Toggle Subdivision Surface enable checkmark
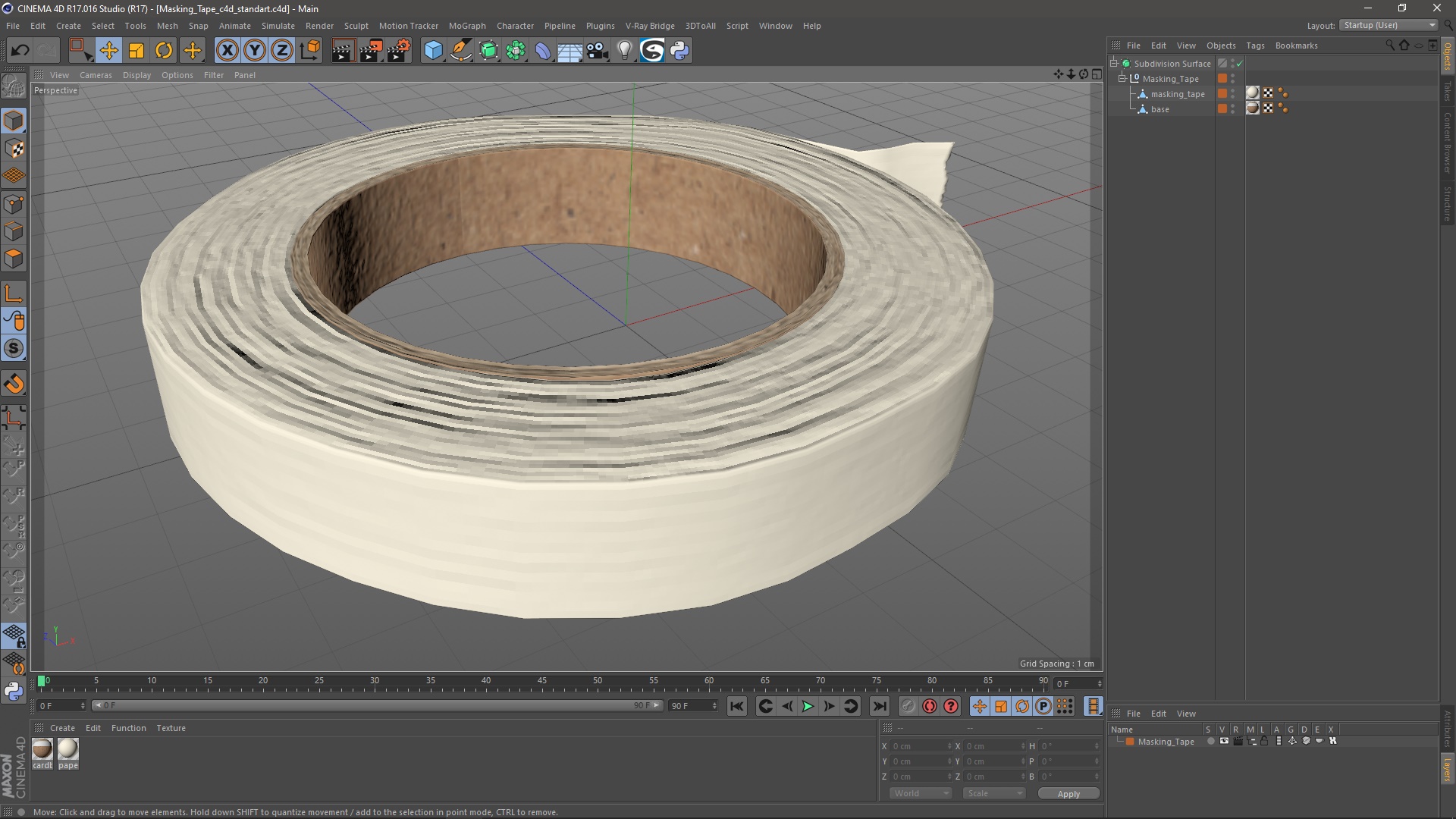1456x819 pixels. (x=1240, y=64)
